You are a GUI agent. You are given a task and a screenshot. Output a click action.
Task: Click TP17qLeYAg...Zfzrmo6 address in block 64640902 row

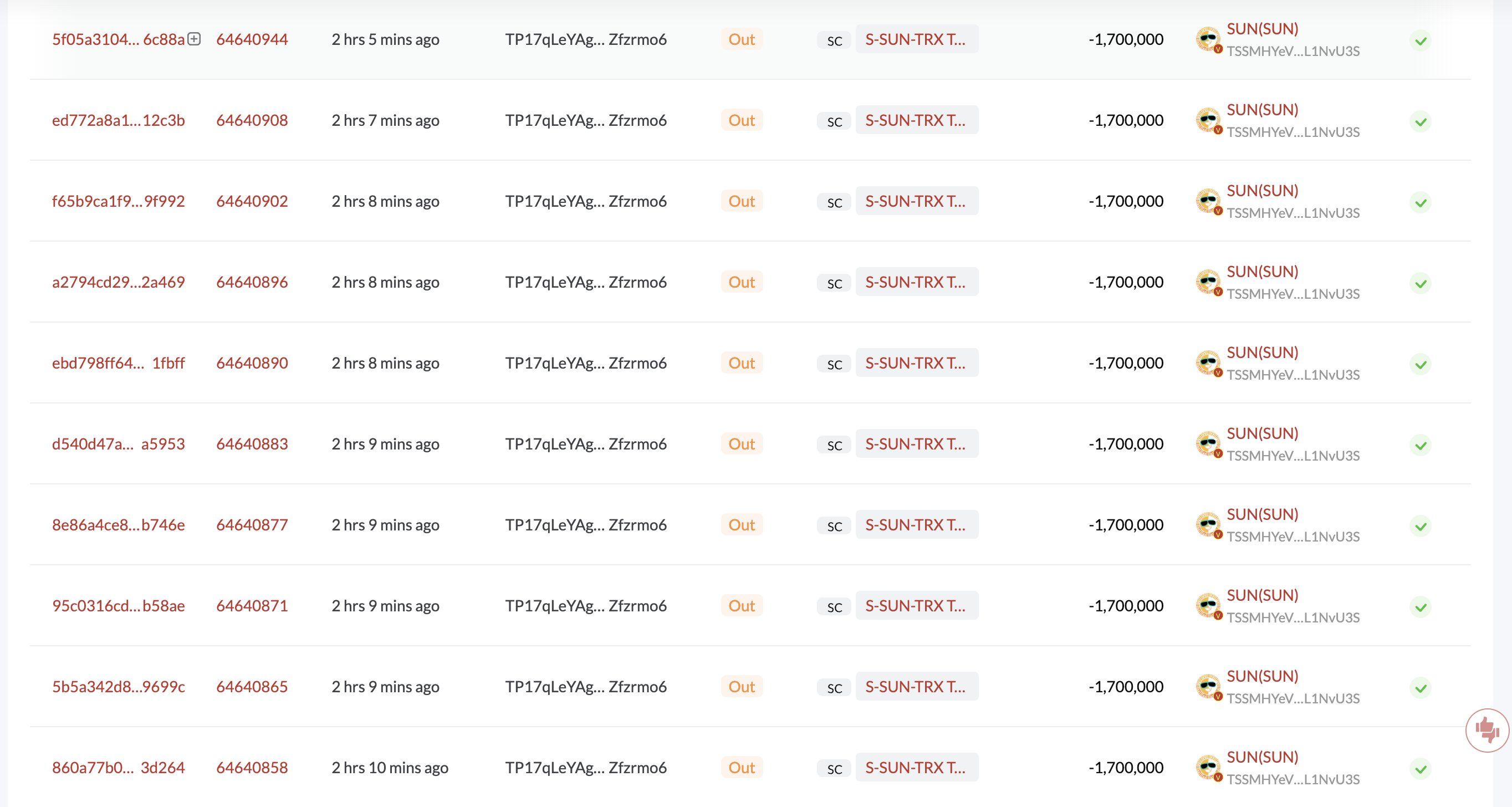click(586, 201)
